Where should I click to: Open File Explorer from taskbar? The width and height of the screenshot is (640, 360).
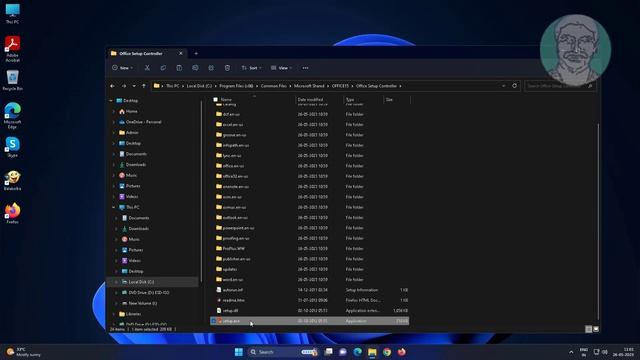[x=372, y=352]
